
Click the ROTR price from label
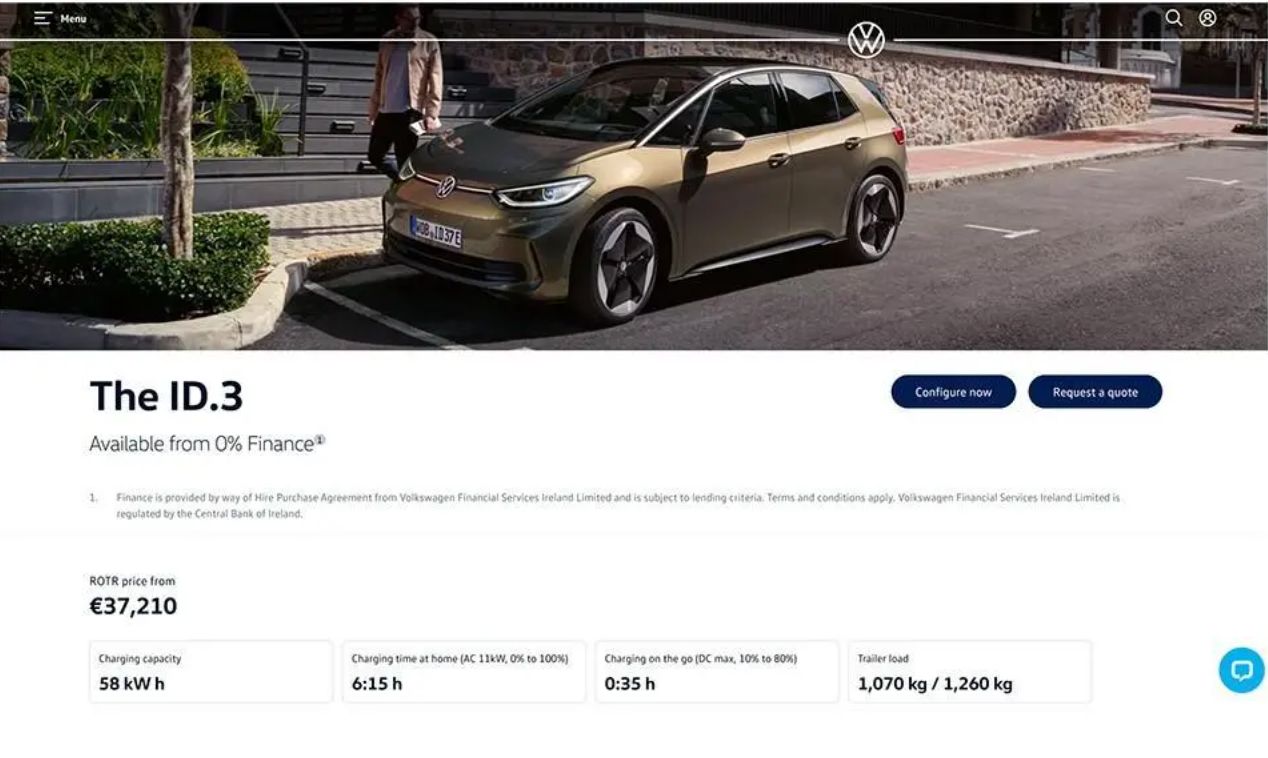[132, 581]
